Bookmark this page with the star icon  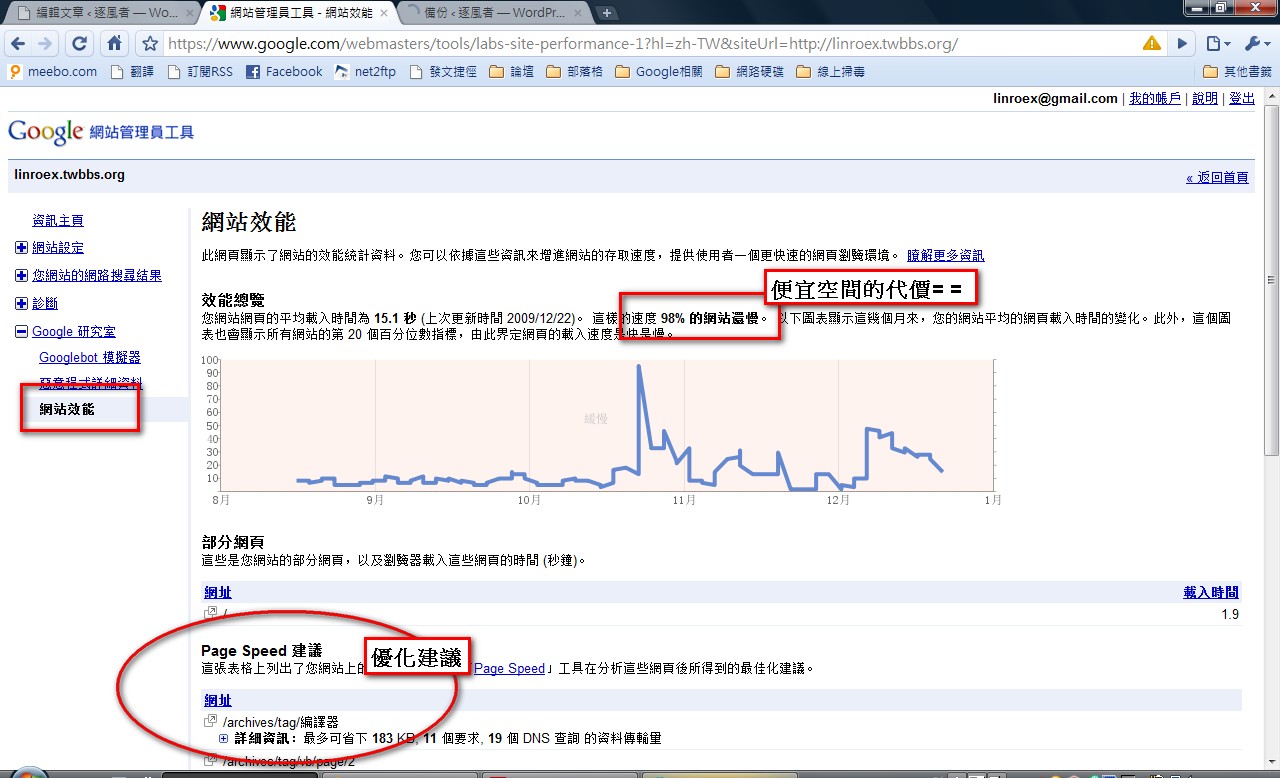(150, 44)
